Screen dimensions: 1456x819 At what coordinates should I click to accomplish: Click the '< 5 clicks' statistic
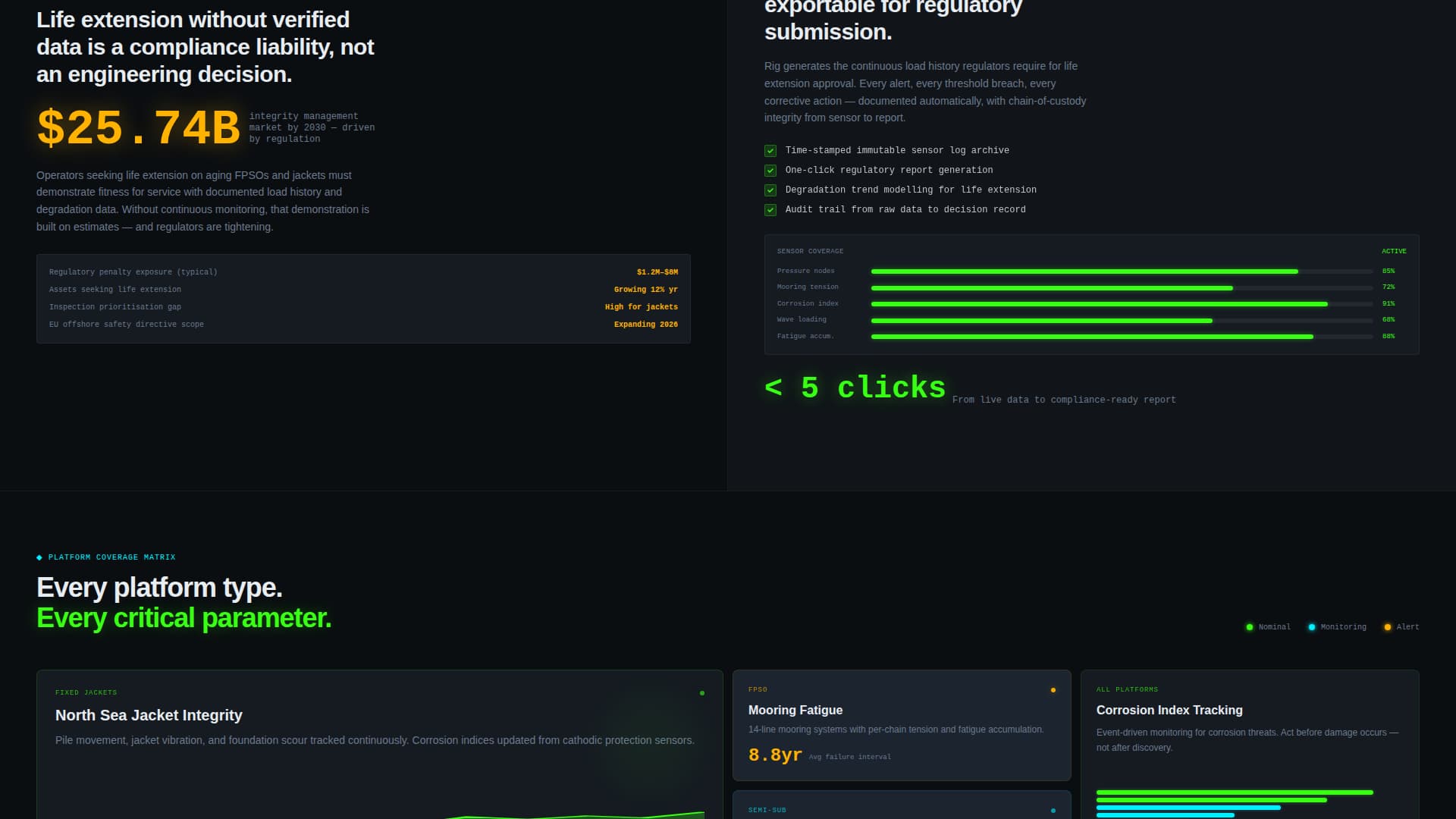pos(855,388)
